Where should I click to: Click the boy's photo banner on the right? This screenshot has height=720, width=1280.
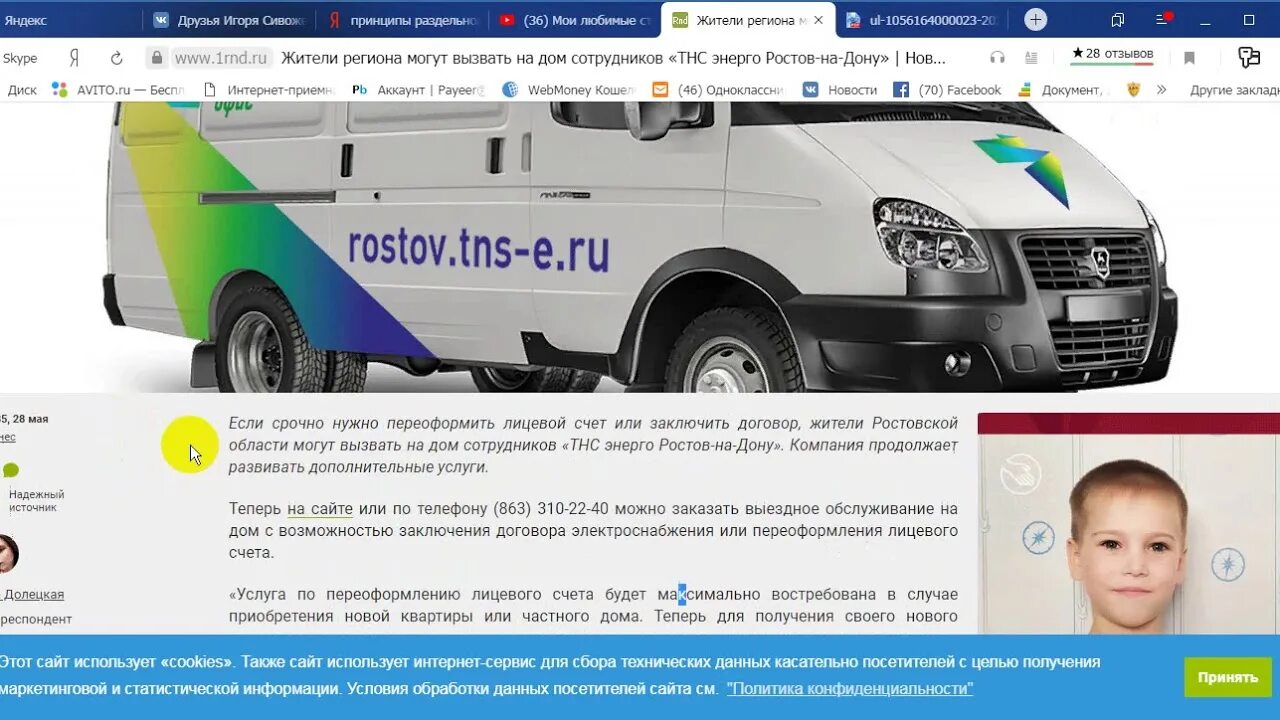[1128, 523]
